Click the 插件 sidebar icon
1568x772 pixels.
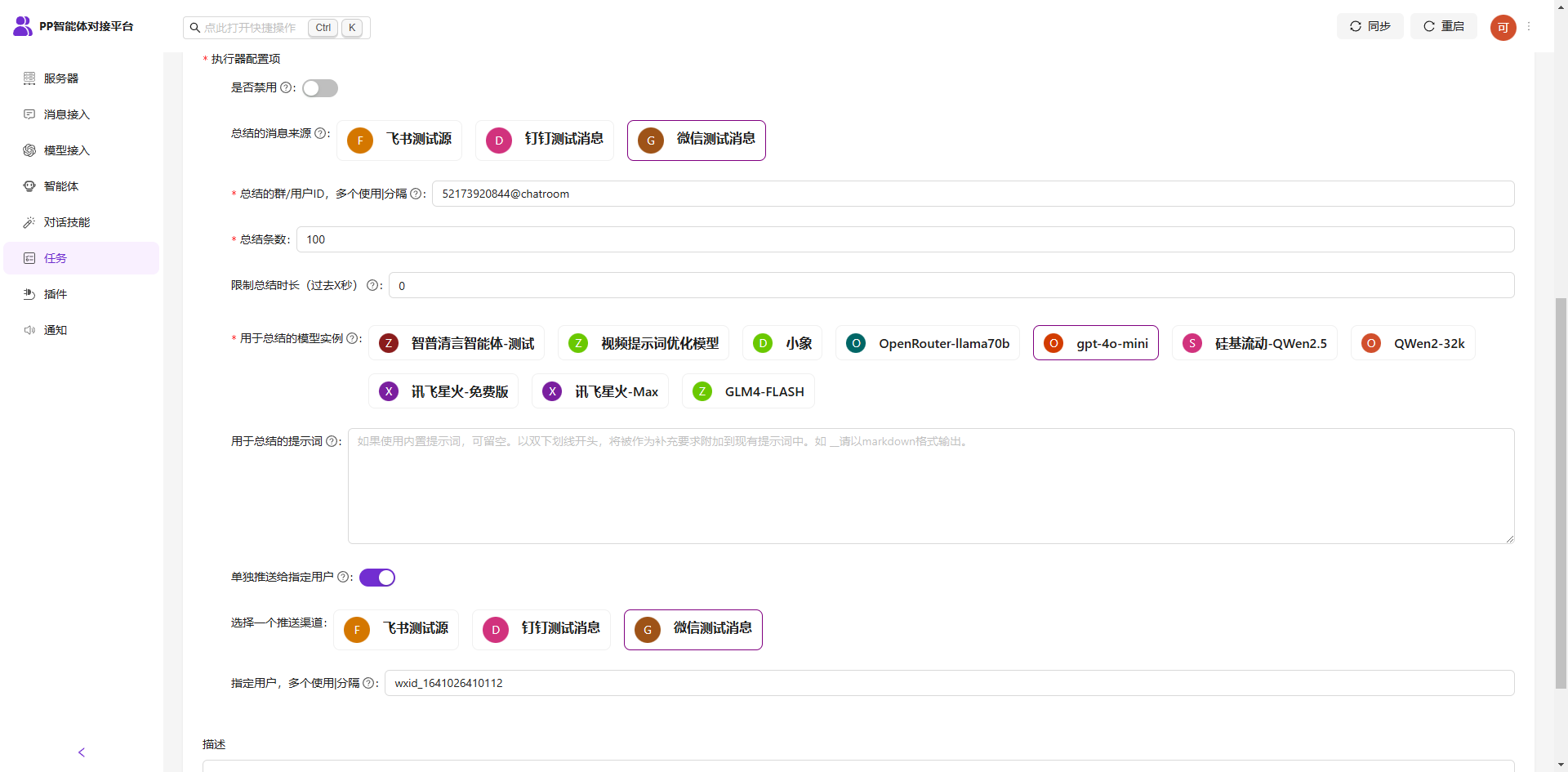tap(29, 294)
